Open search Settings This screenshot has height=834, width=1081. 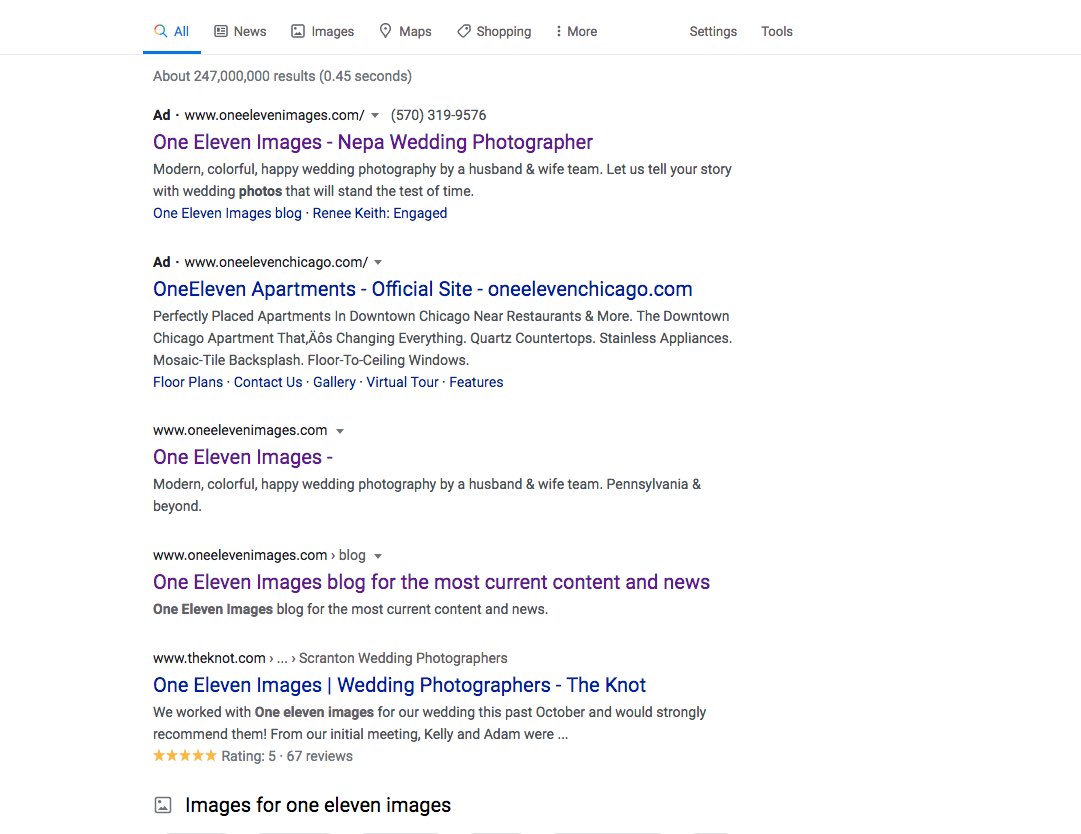tap(713, 31)
